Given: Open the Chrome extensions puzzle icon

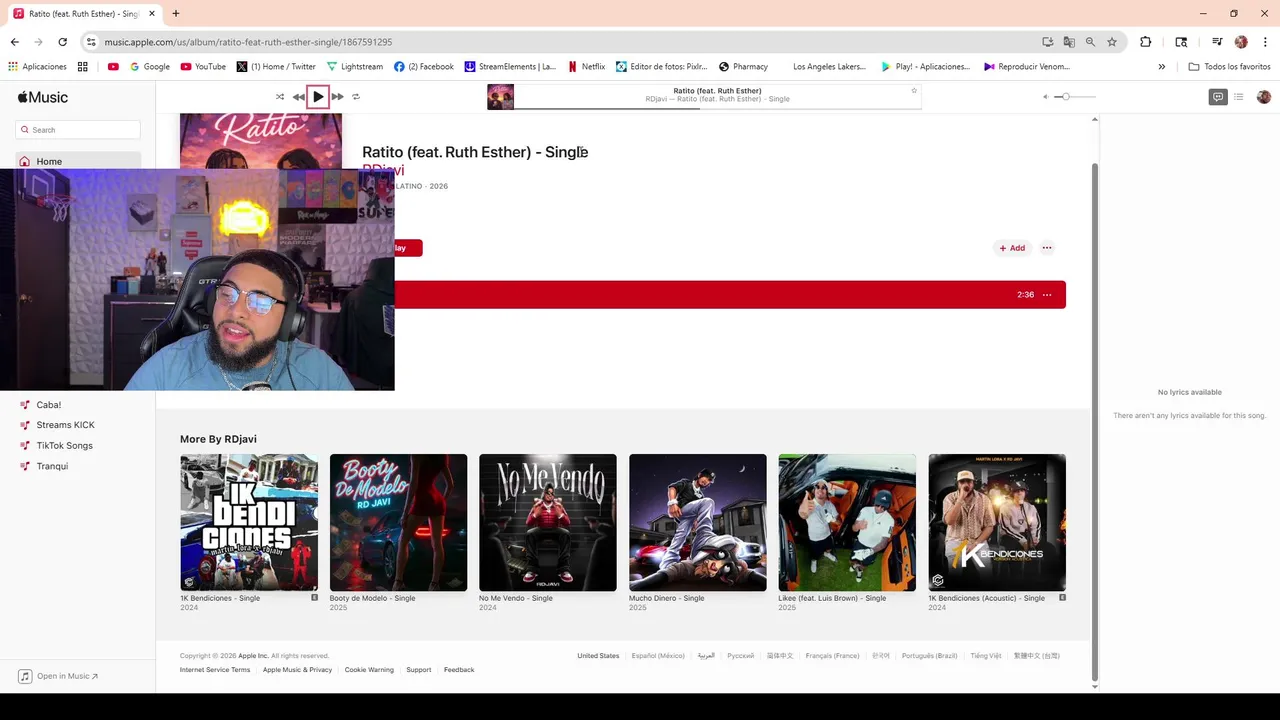Looking at the screenshot, I should coord(1146,42).
